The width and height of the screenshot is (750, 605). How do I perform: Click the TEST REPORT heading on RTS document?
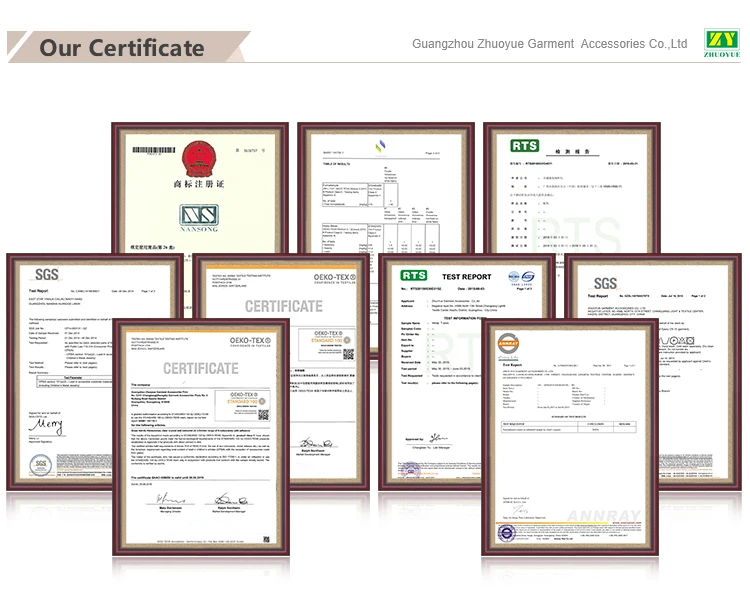coord(465,276)
